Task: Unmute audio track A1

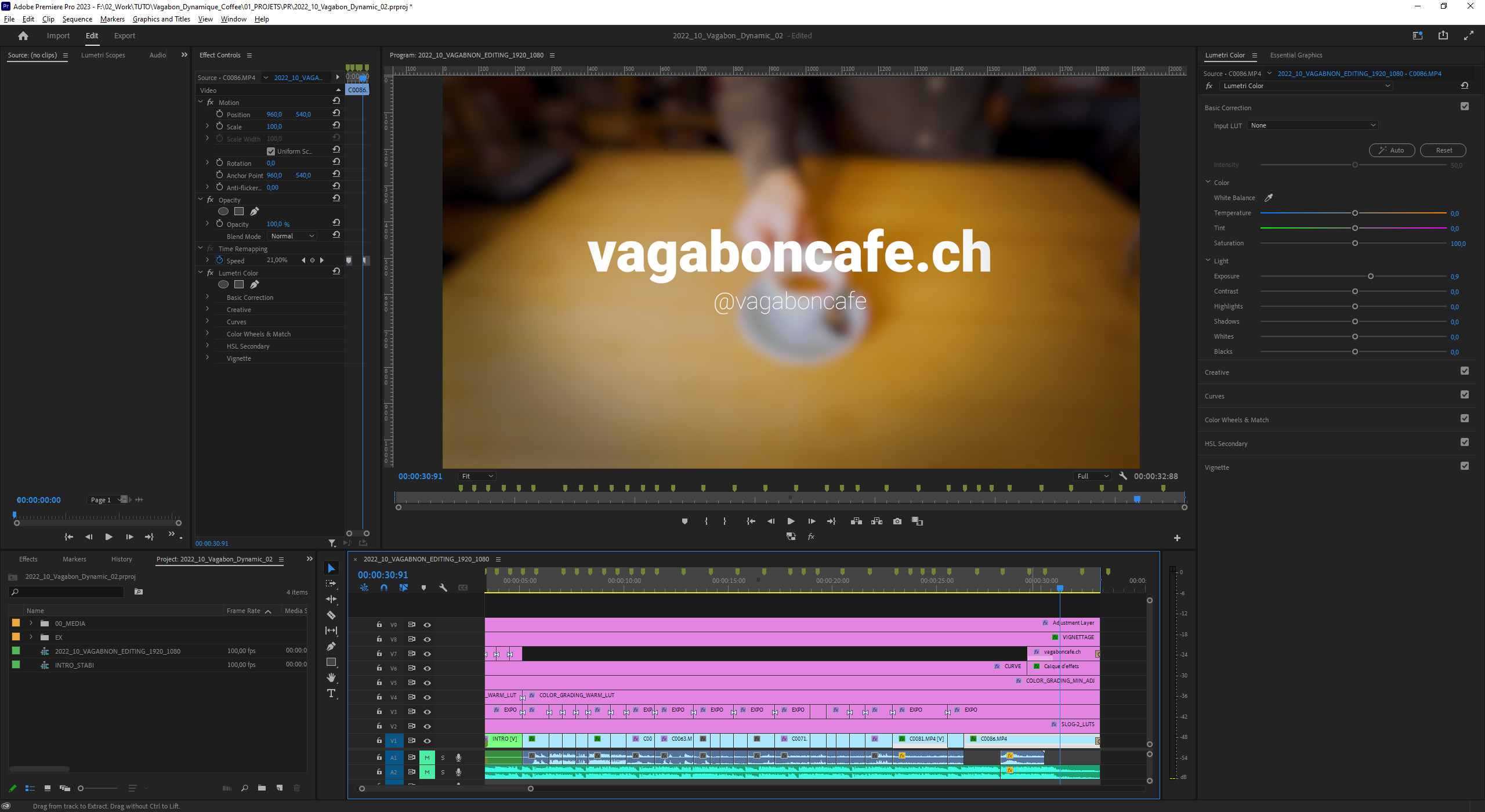Action: [x=427, y=757]
